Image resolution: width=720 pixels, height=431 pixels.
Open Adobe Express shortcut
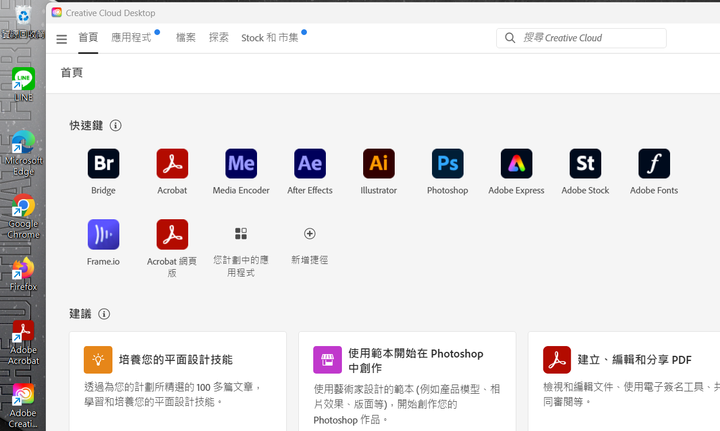pos(517,163)
